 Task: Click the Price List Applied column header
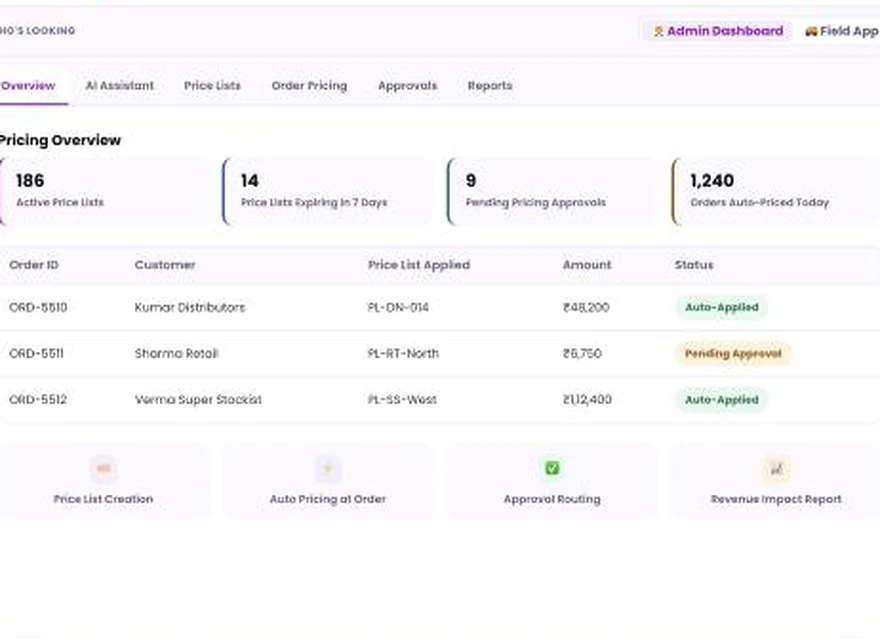(419, 265)
